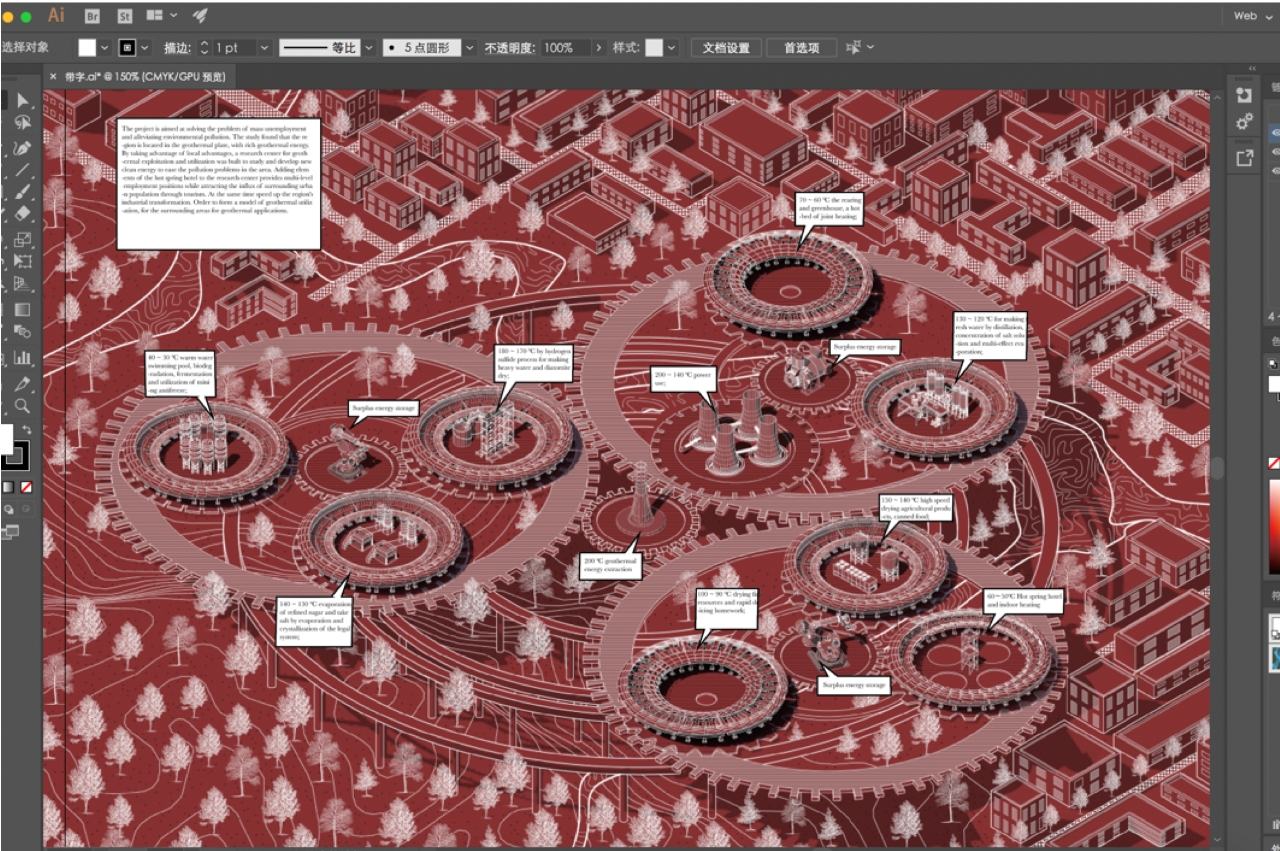Screen dimensions: 1280x851
Task: Click the white fill color swatch in control bar
Action: (88, 47)
